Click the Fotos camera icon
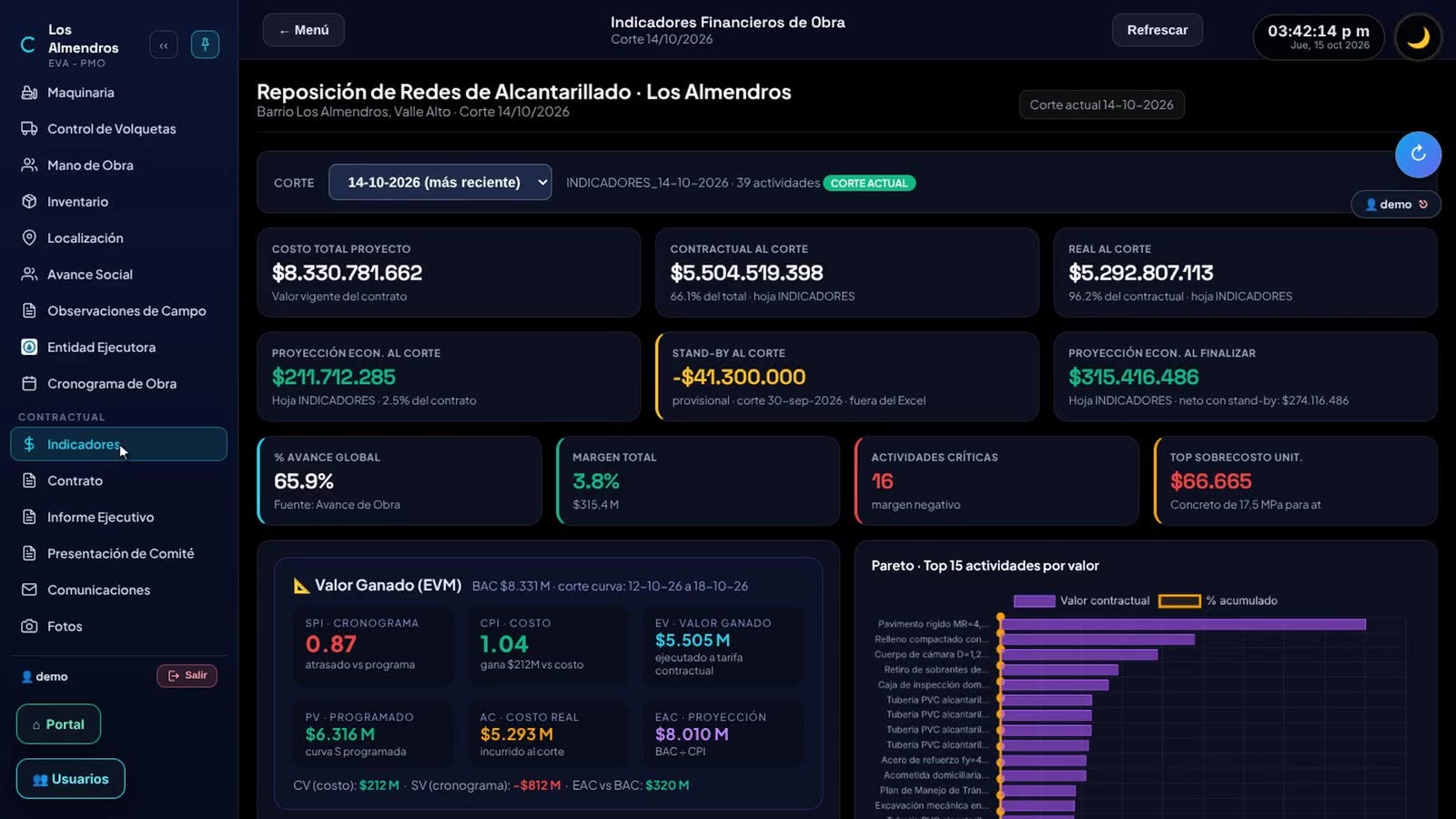The height and width of the screenshot is (819, 1456). (29, 626)
